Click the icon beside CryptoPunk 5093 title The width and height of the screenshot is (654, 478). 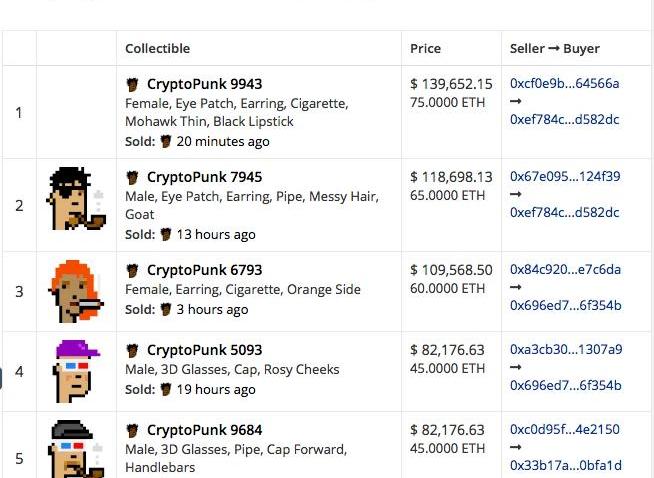(x=132, y=351)
